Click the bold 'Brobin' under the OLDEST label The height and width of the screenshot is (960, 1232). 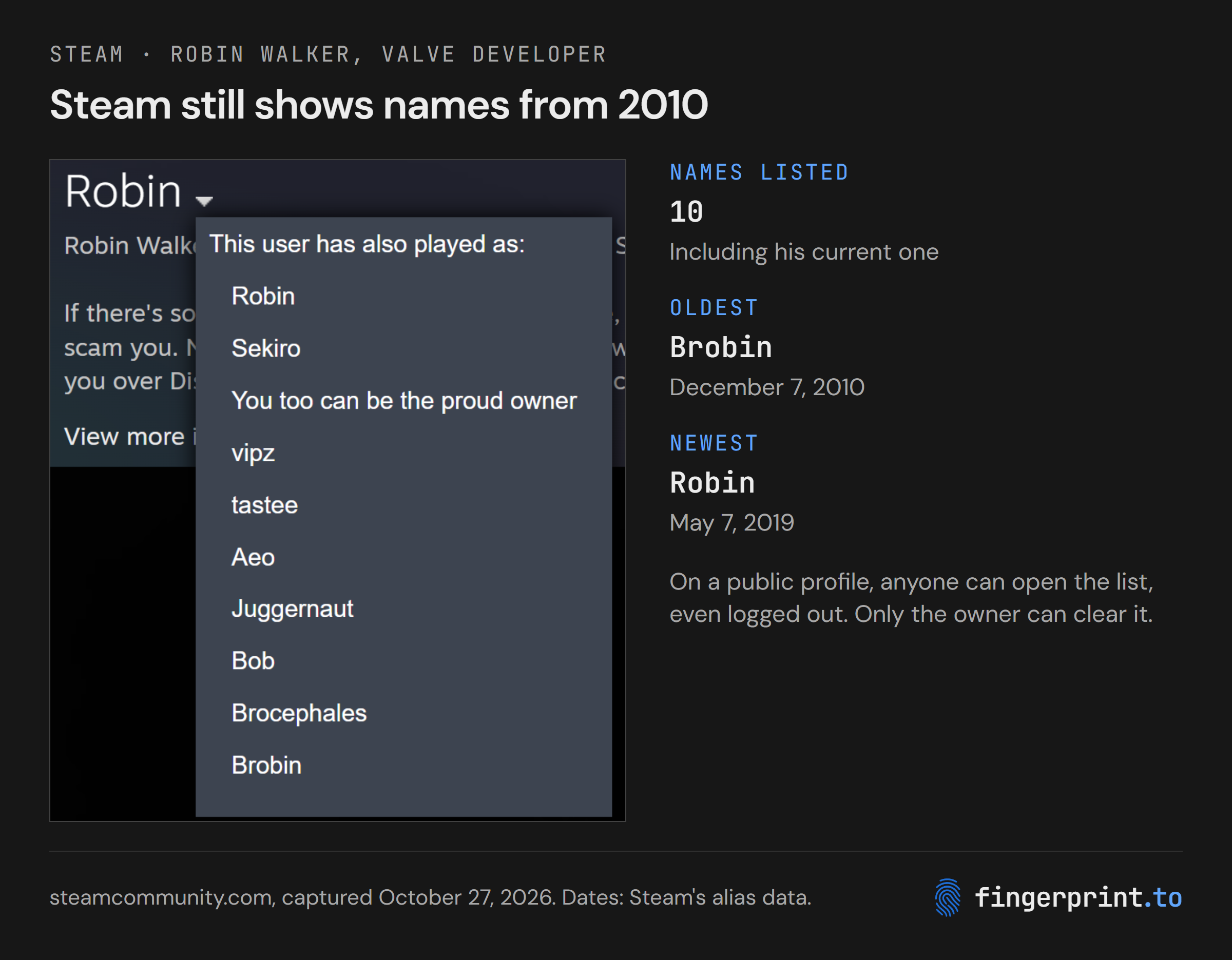[x=720, y=347]
